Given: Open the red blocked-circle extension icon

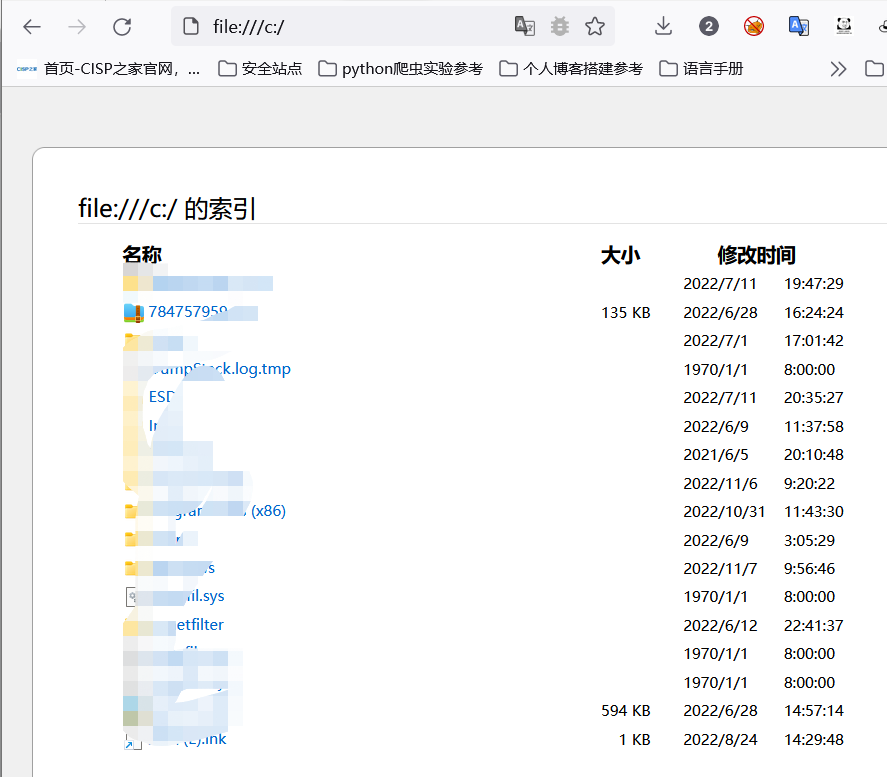Looking at the screenshot, I should (753, 26).
